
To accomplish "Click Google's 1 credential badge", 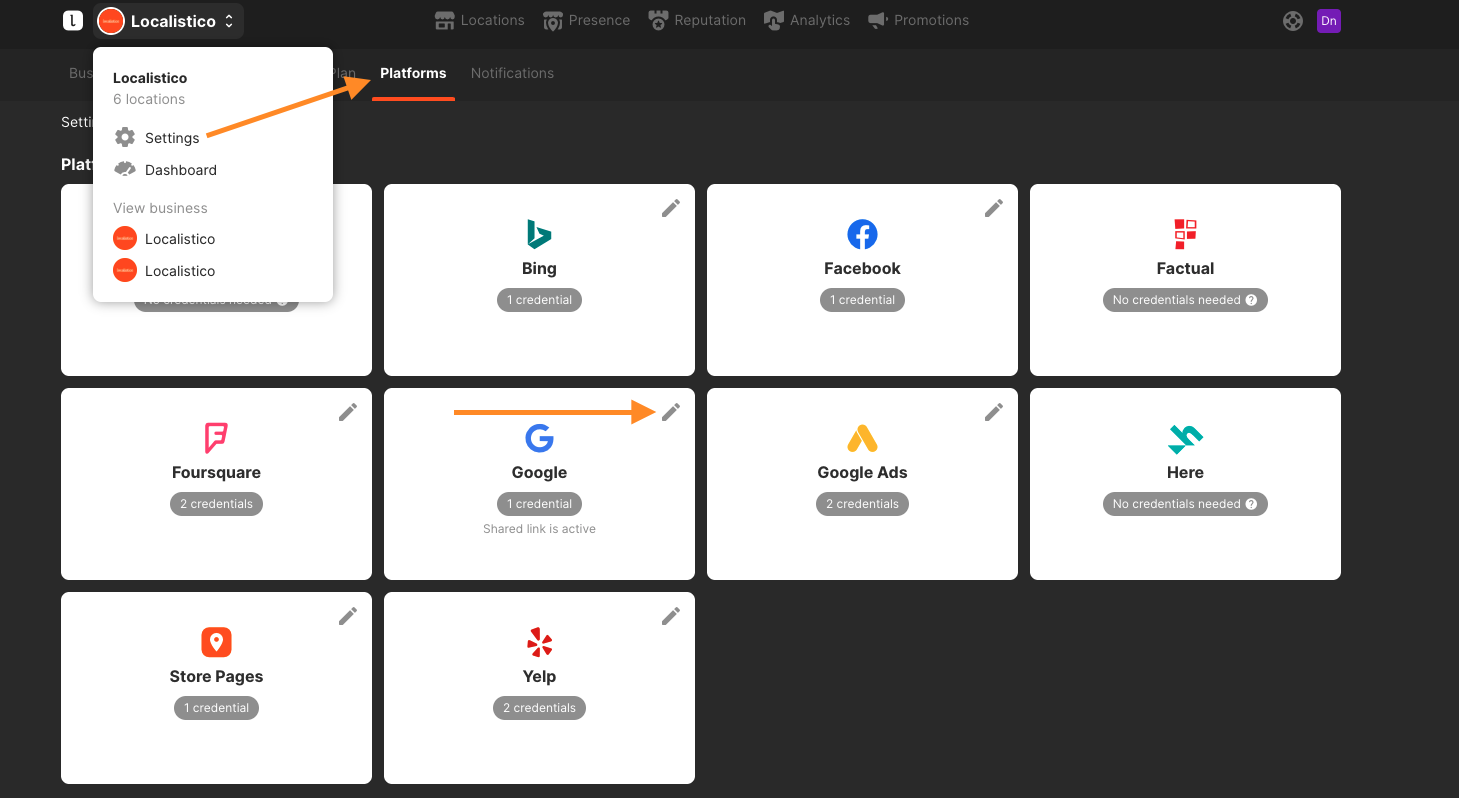I will 539,504.
